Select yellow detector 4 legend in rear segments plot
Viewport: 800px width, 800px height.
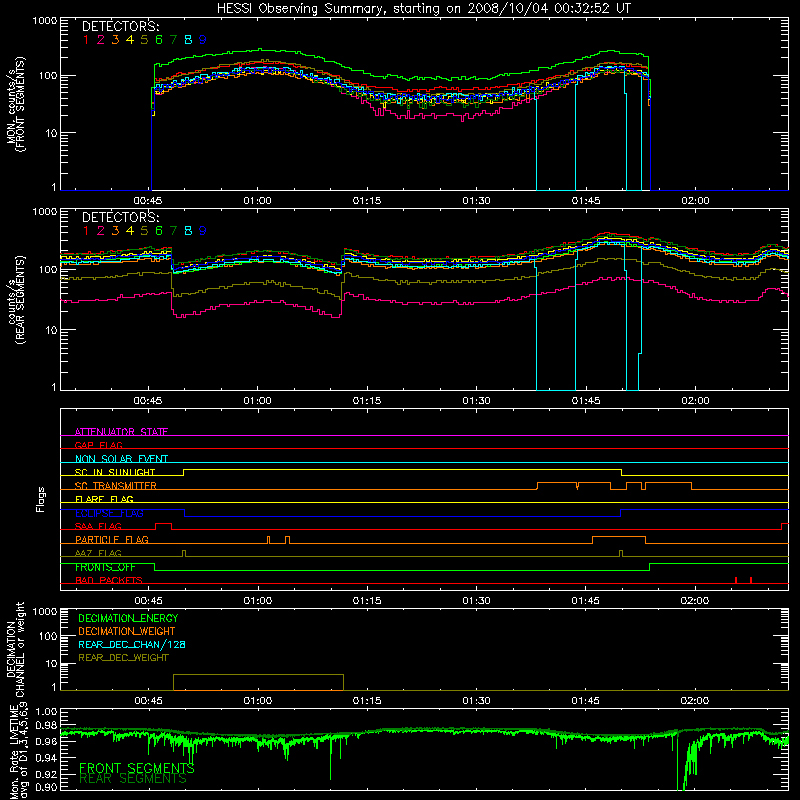click(x=130, y=231)
